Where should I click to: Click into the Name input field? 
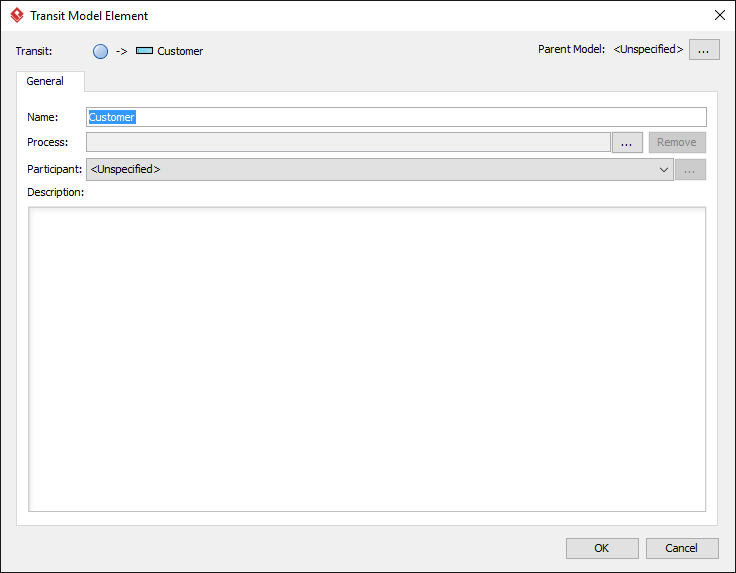pyautogui.click(x=396, y=117)
